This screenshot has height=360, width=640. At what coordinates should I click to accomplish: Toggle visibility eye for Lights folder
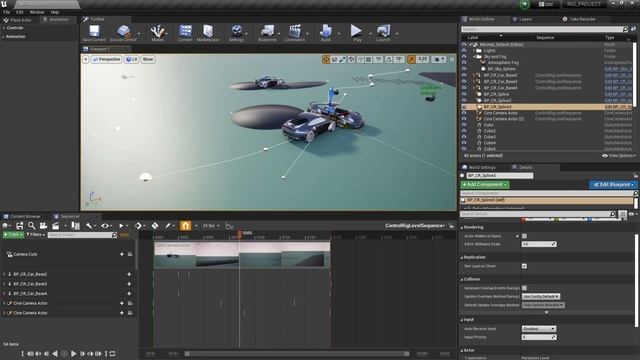(x=464, y=51)
